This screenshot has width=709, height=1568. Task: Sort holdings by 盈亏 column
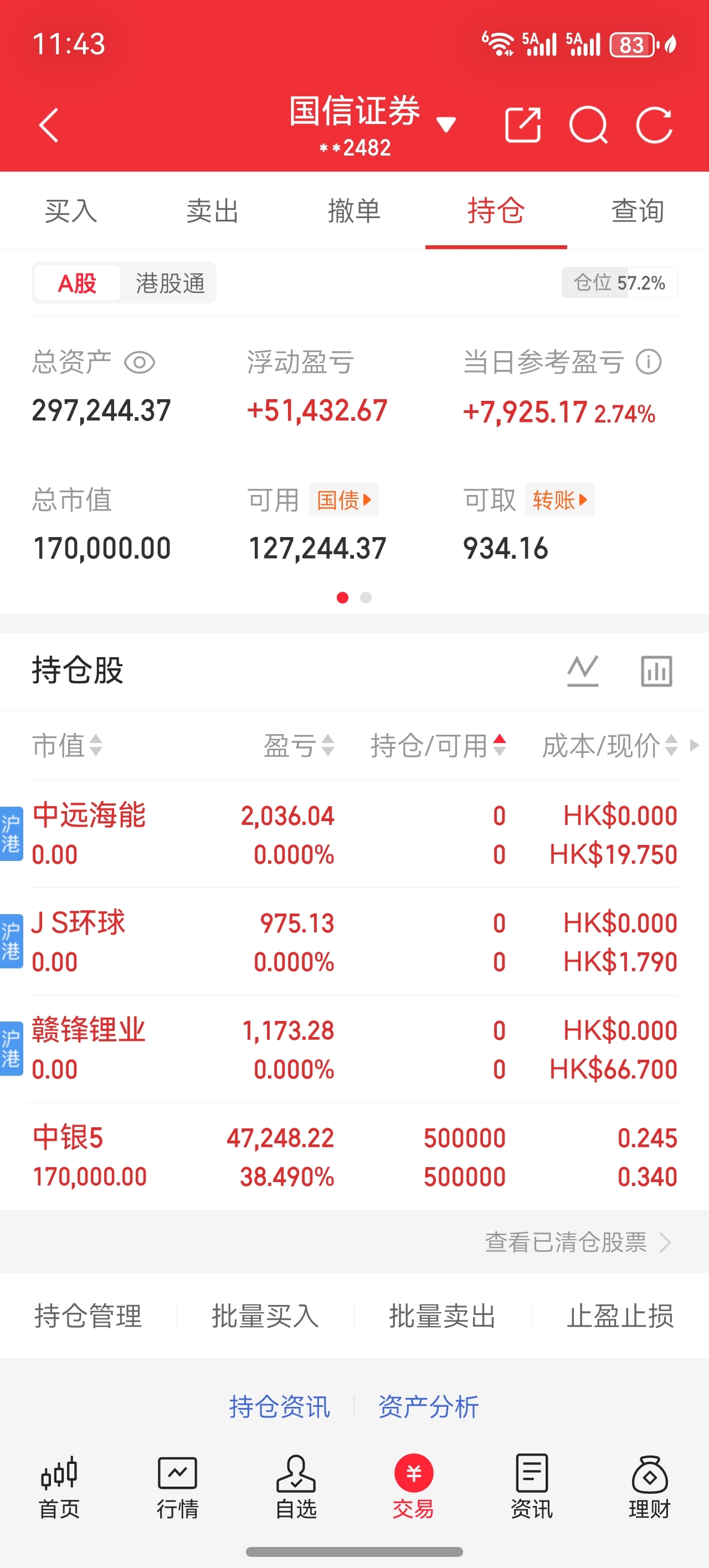[x=299, y=745]
